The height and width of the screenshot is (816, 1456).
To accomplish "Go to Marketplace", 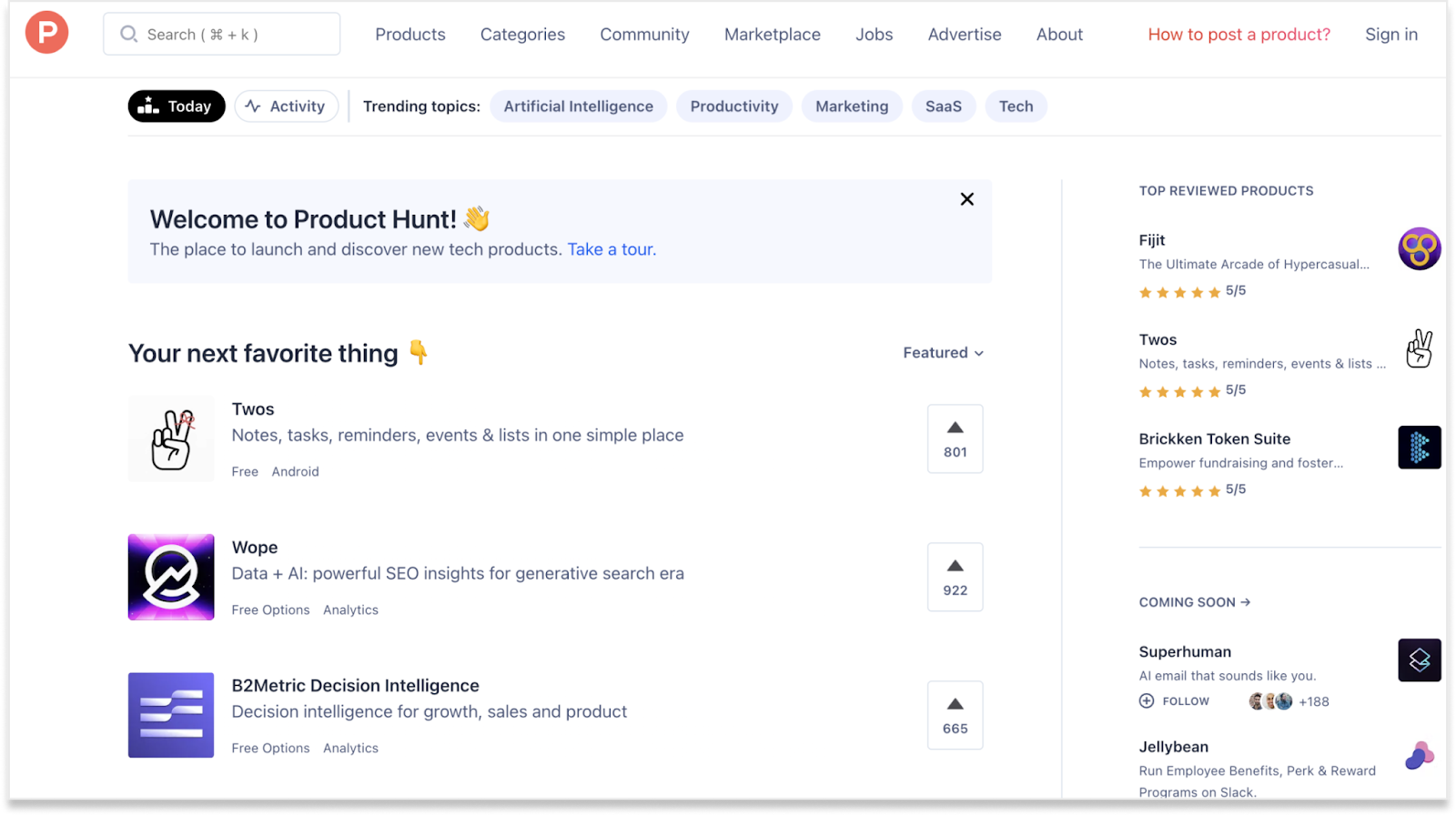I will tap(773, 35).
